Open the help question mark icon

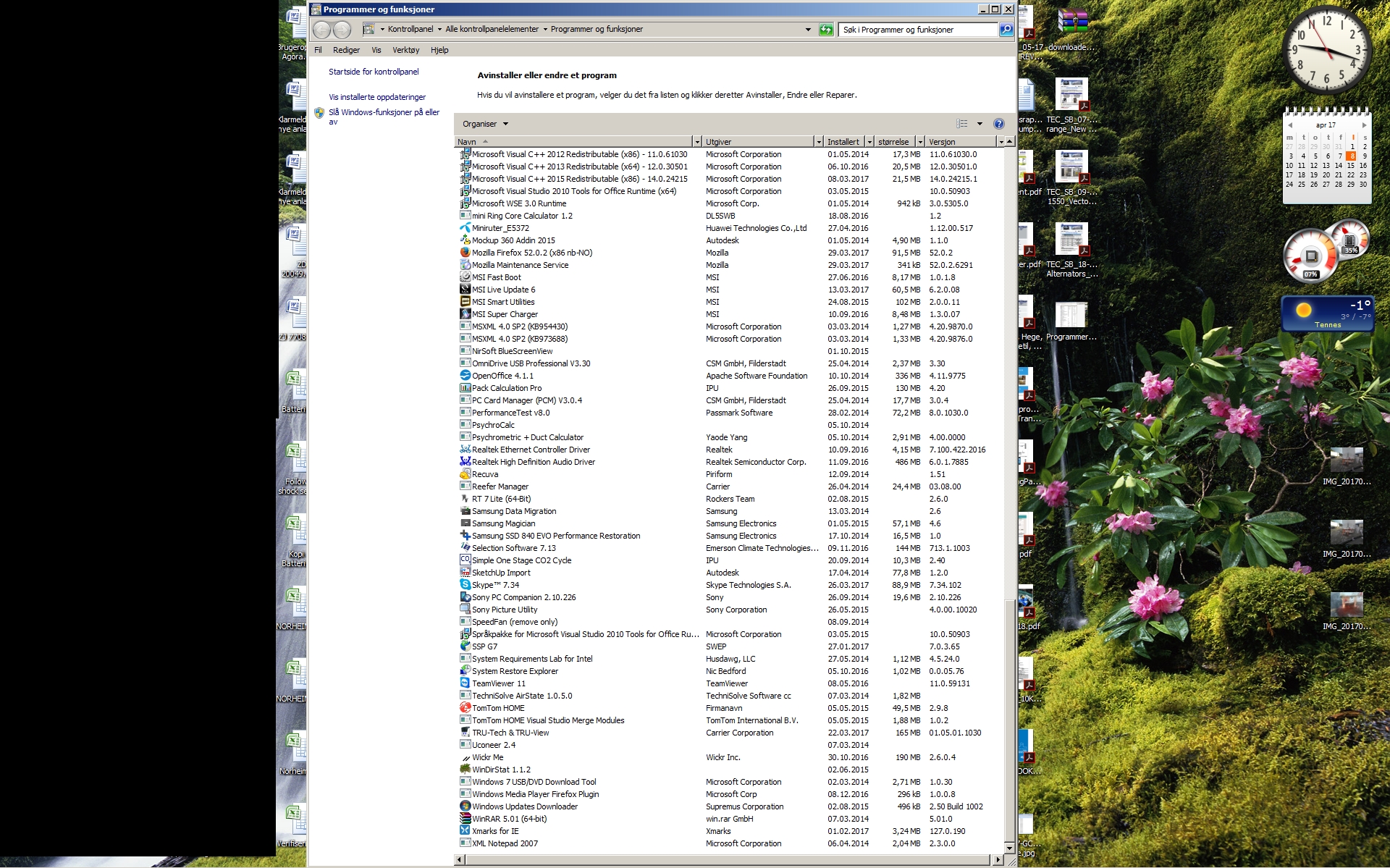click(999, 124)
